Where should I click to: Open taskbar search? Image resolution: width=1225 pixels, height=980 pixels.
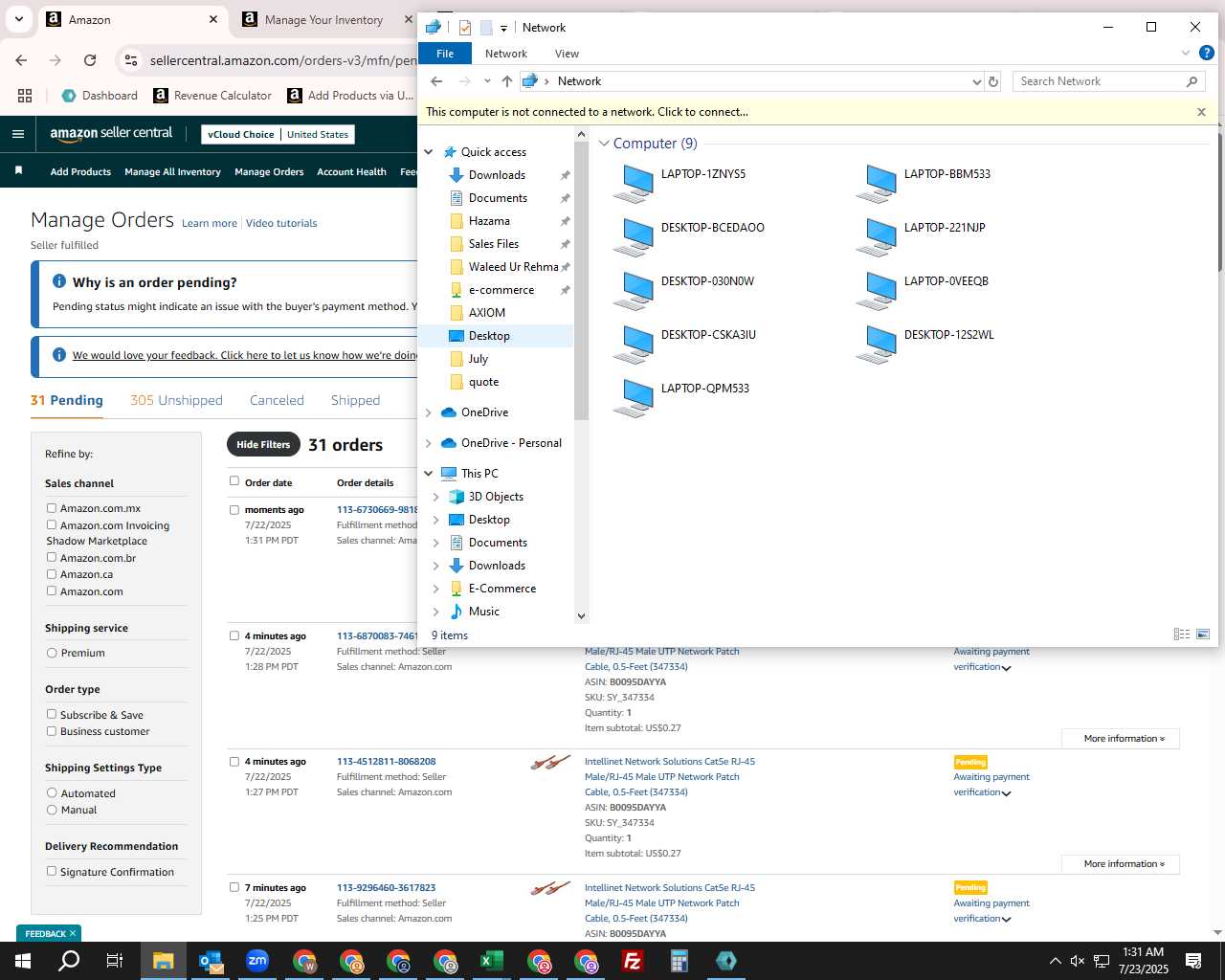pos(69,961)
